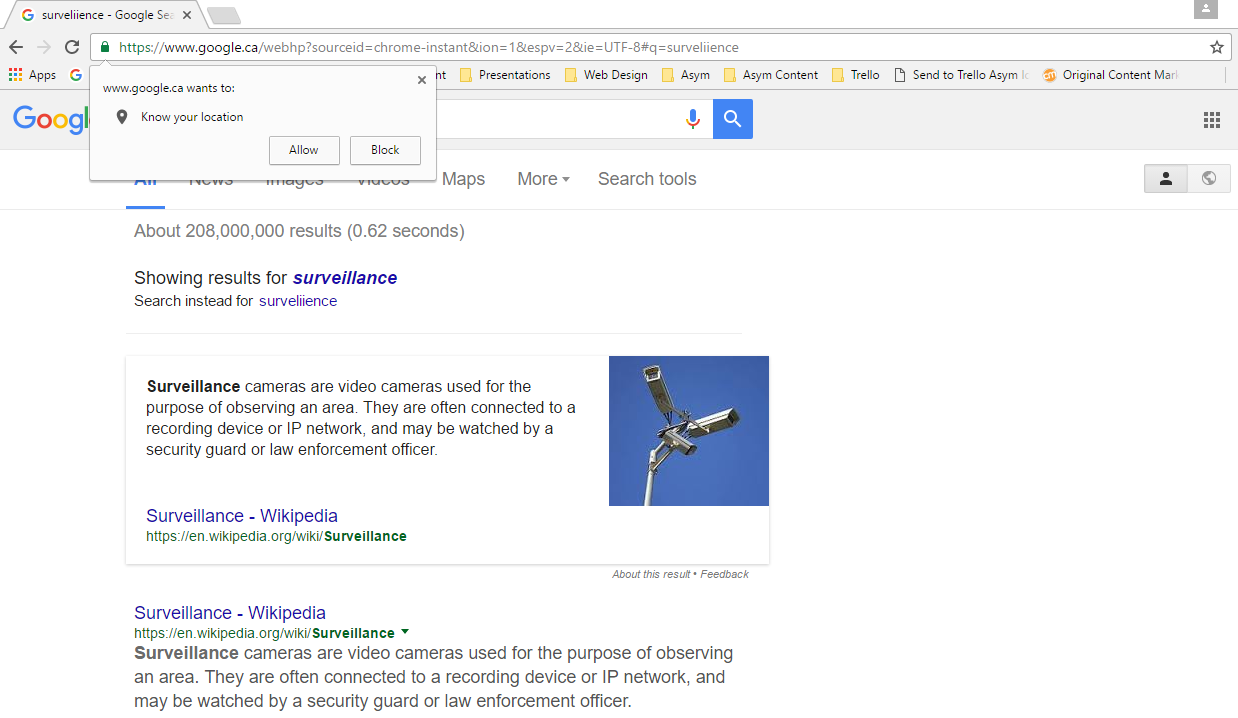The image size is (1238, 718).
Task: Open Search tools options
Action: click(x=647, y=179)
